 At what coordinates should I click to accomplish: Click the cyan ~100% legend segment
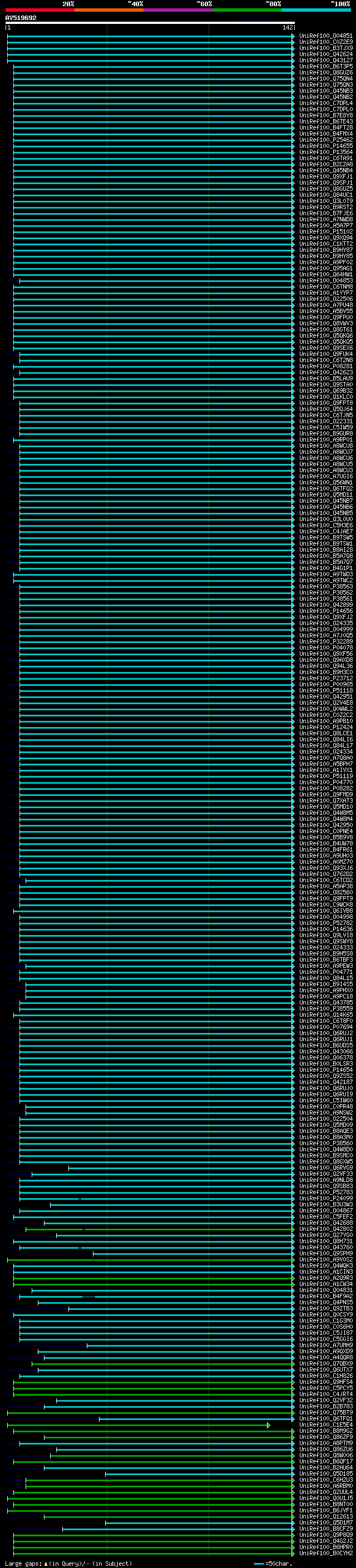click(x=316, y=10)
